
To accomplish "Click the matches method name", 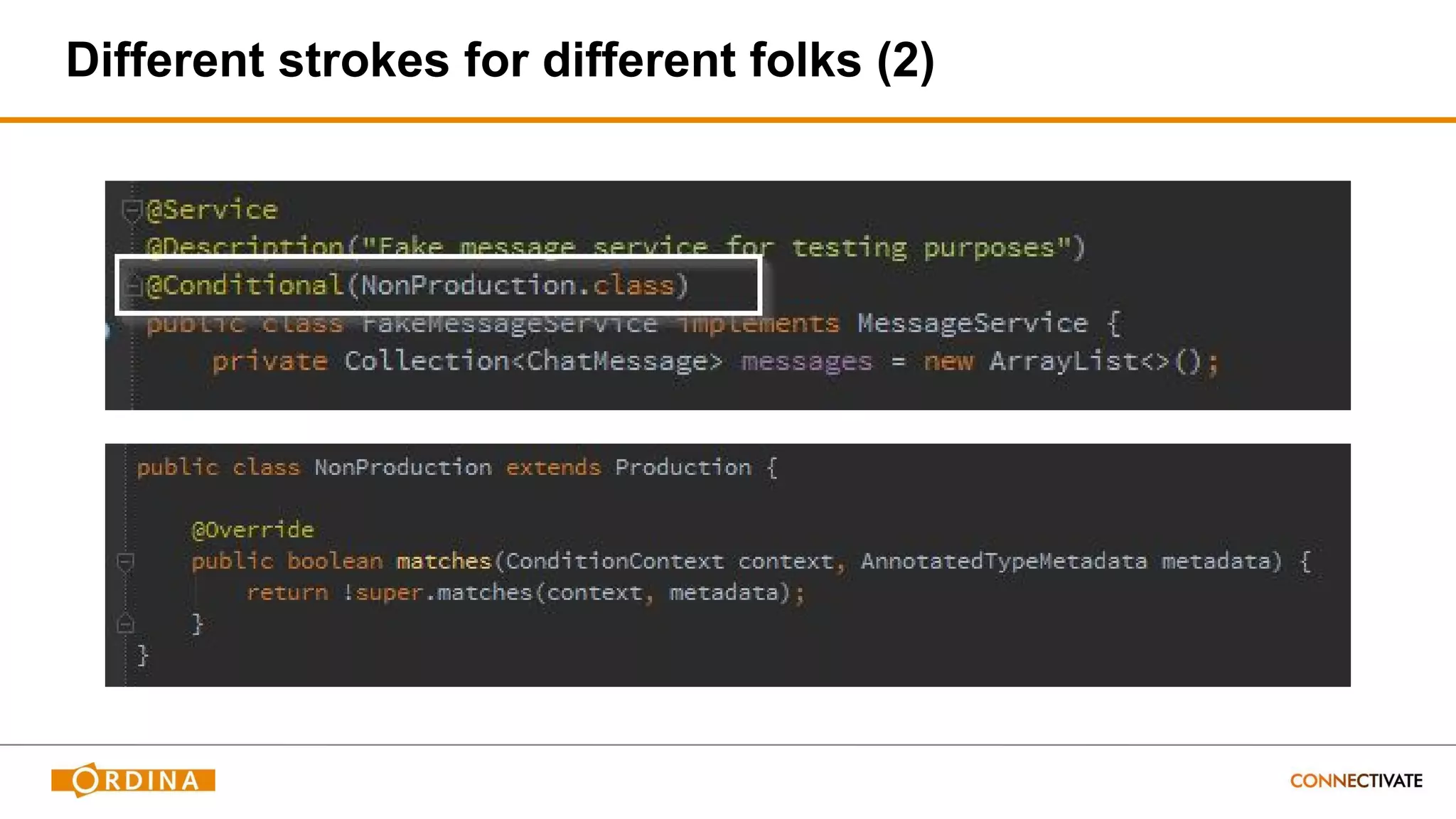I will [x=444, y=562].
